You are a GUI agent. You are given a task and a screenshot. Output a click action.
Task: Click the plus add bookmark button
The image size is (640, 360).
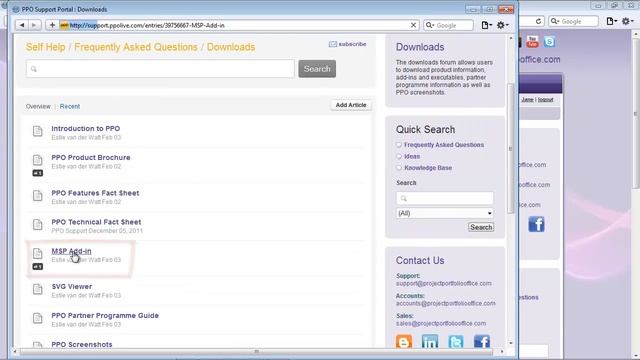pos(52,25)
